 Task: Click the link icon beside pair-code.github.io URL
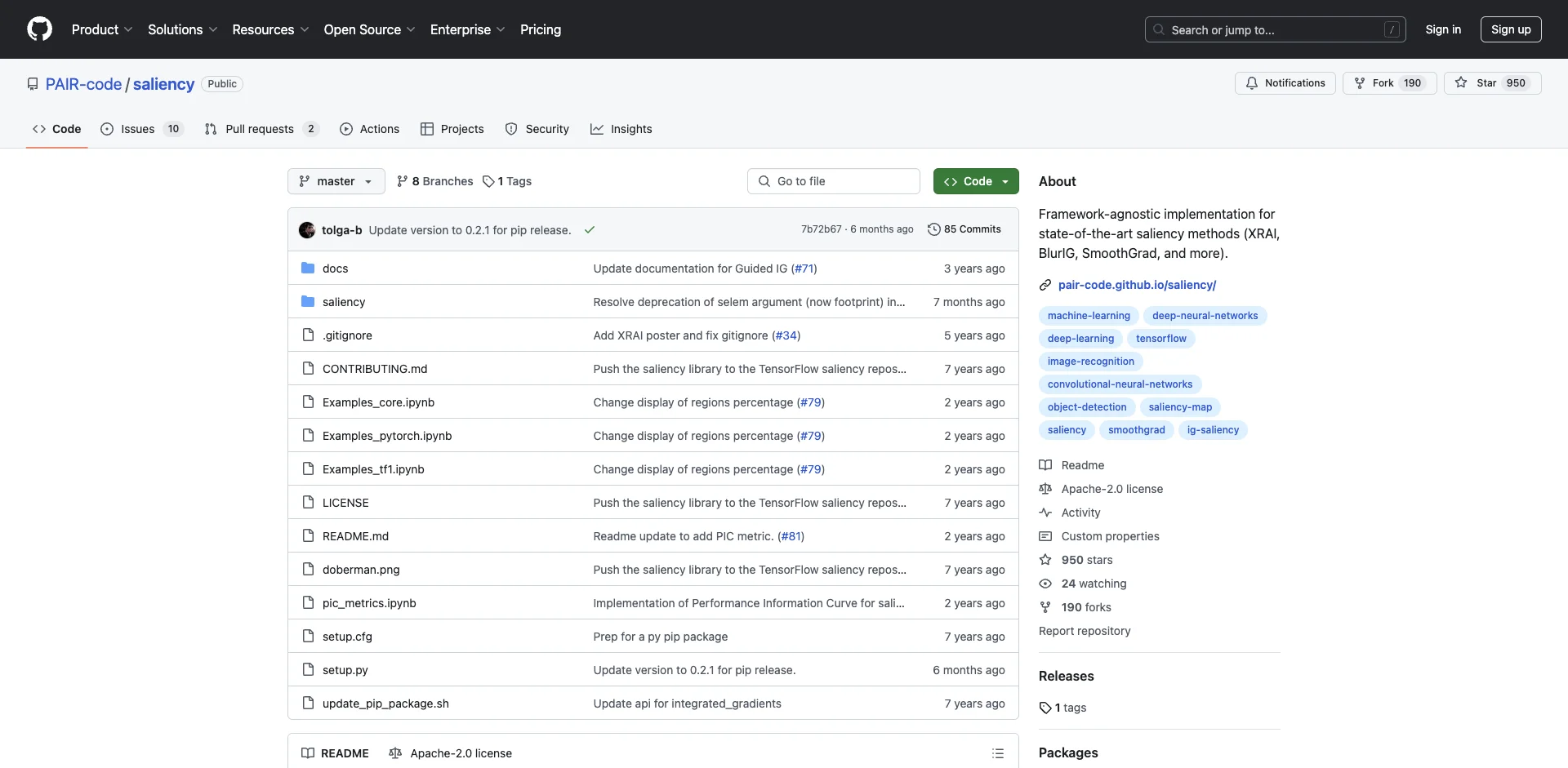click(1045, 285)
